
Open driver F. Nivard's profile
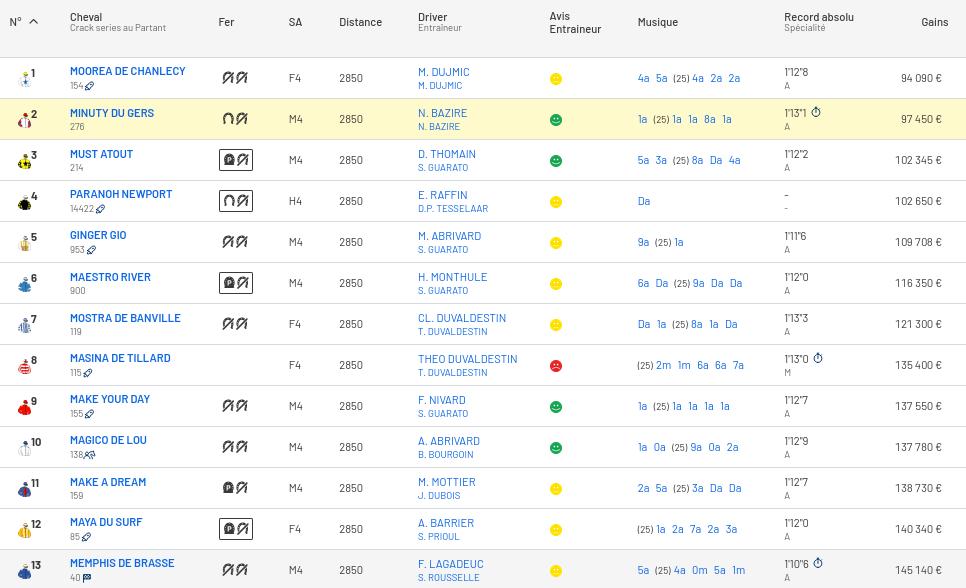(x=441, y=400)
